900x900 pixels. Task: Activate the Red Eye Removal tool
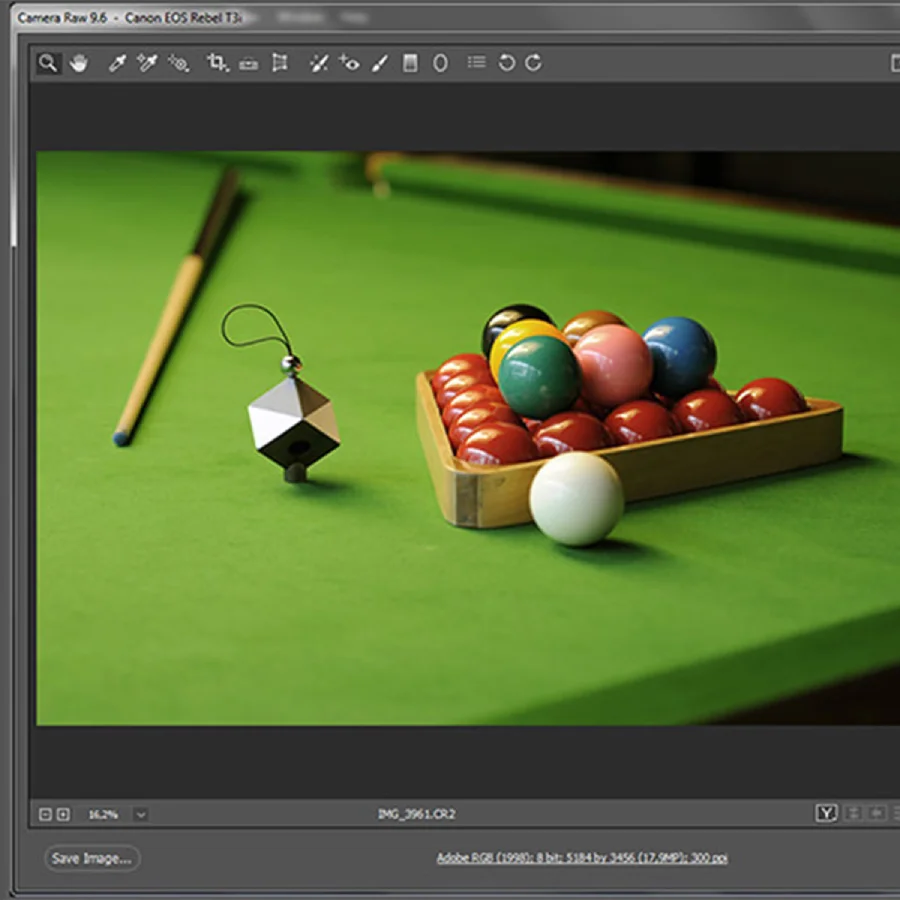[349, 63]
